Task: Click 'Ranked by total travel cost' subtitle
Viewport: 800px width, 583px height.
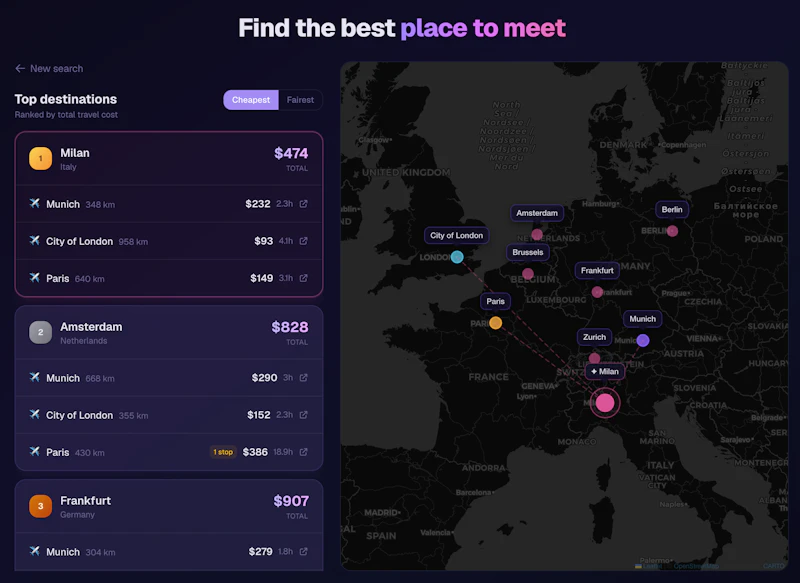Action: coord(66,115)
